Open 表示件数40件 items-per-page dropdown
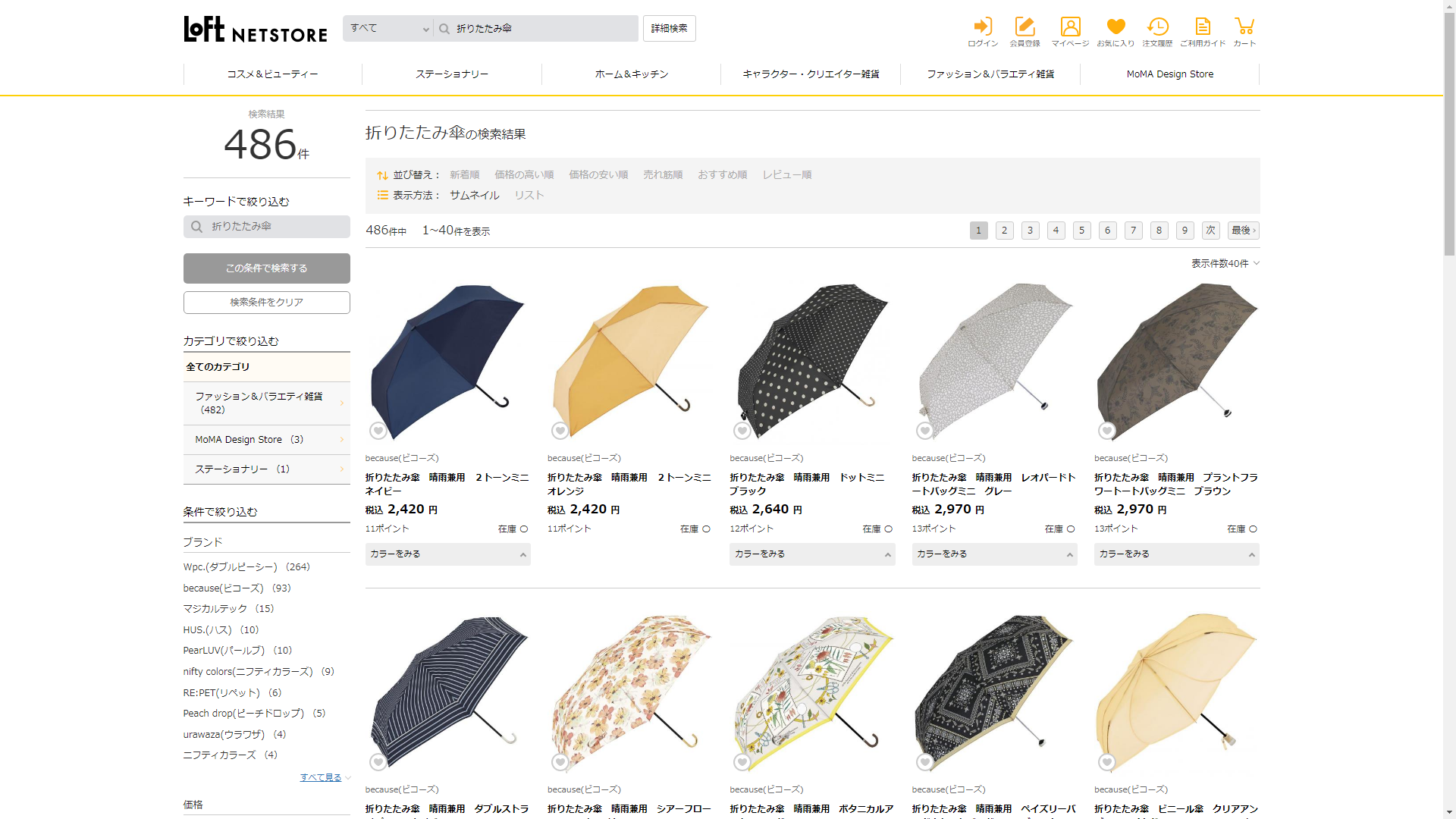 point(1225,263)
